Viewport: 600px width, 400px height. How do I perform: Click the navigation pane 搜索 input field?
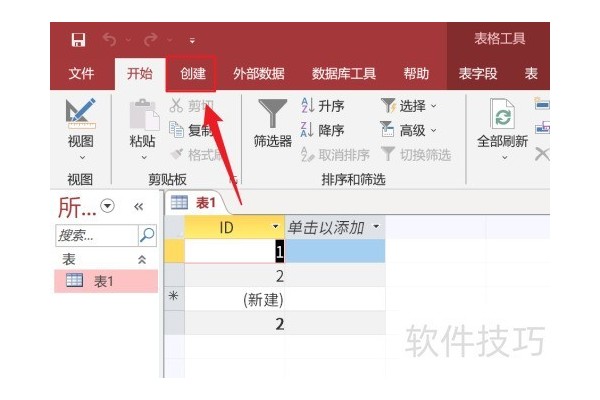pos(96,235)
